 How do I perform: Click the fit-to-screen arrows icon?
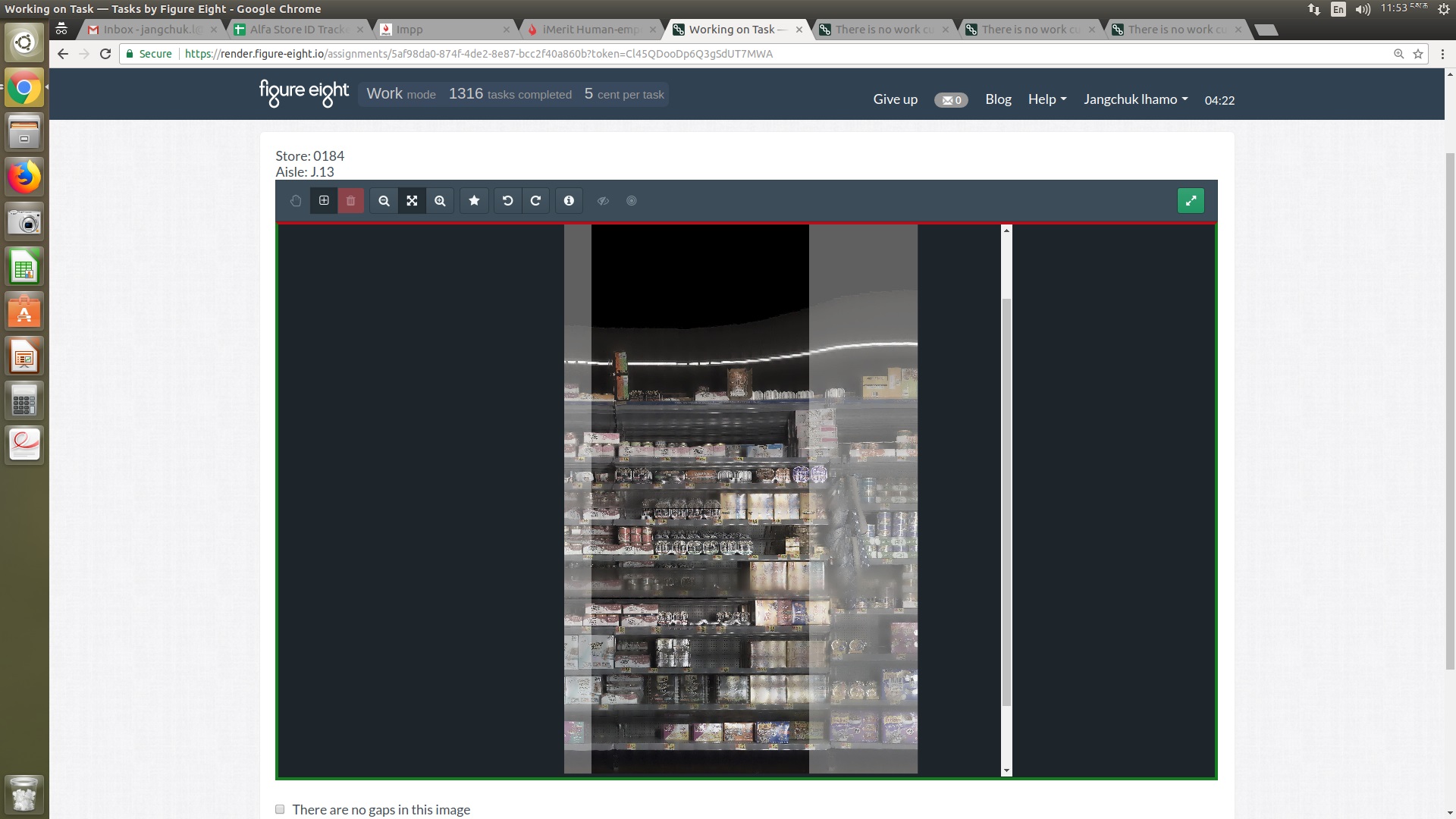tap(412, 201)
